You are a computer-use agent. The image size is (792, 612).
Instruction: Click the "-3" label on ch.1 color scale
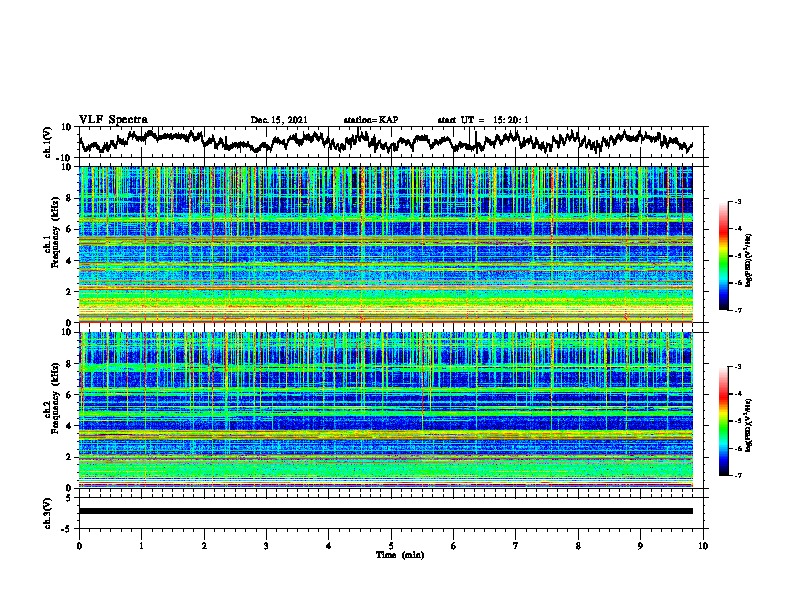738,201
